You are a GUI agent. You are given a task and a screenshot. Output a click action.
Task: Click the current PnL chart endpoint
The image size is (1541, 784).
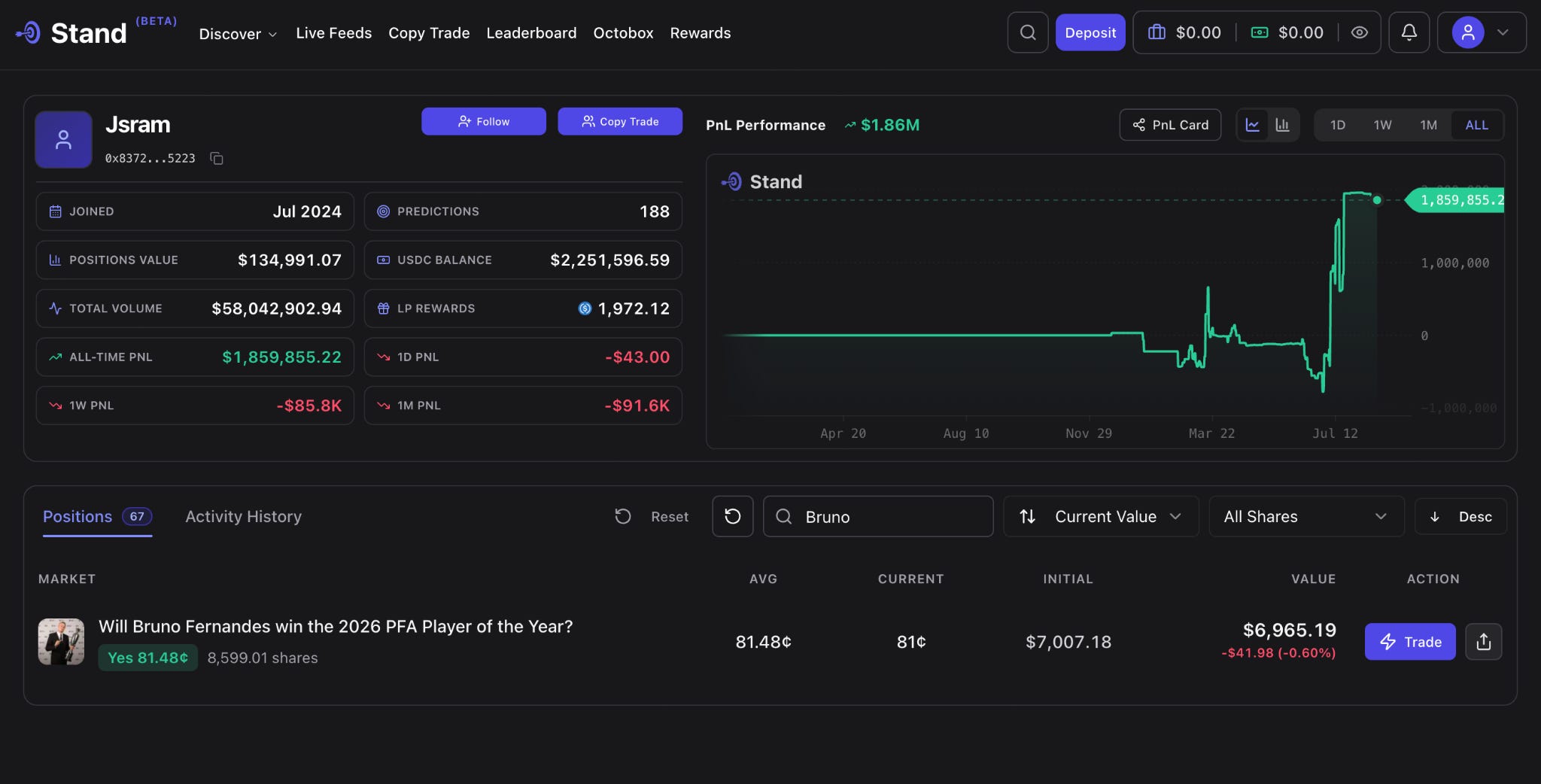coord(1377,200)
